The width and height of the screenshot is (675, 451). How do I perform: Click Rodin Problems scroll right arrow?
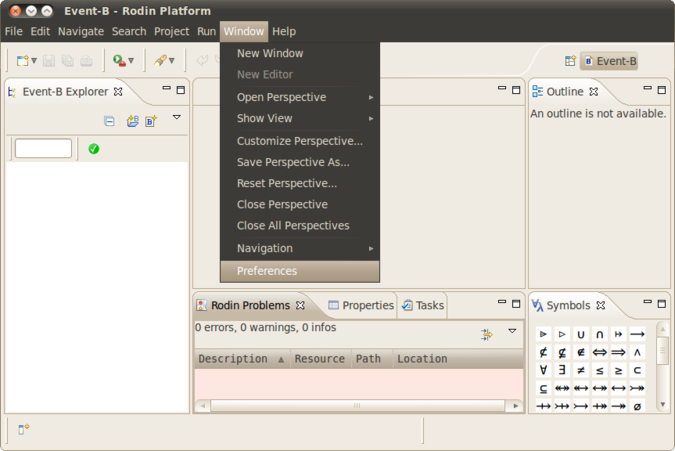tap(515, 405)
